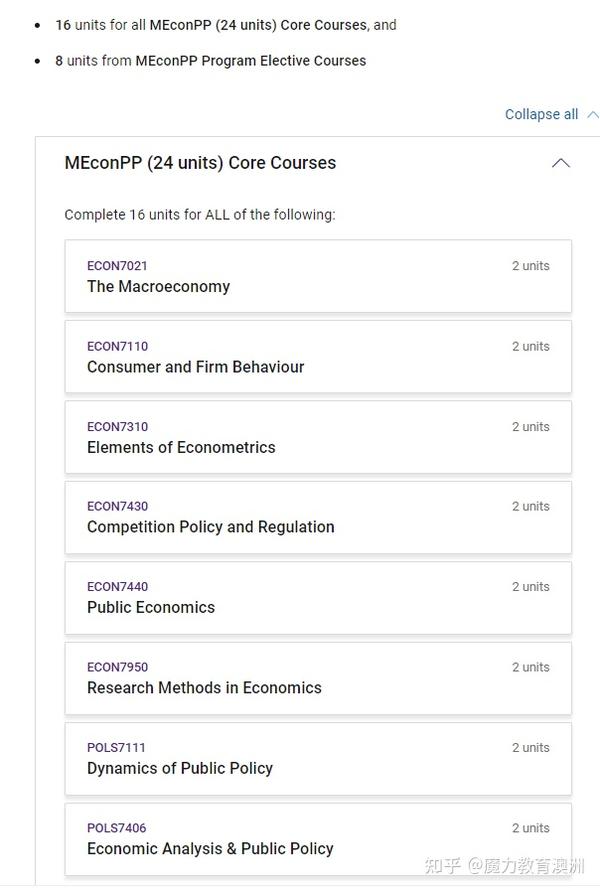Click the Collapse all link
Image resolution: width=600 pixels, height=891 pixels.
pos(541,114)
